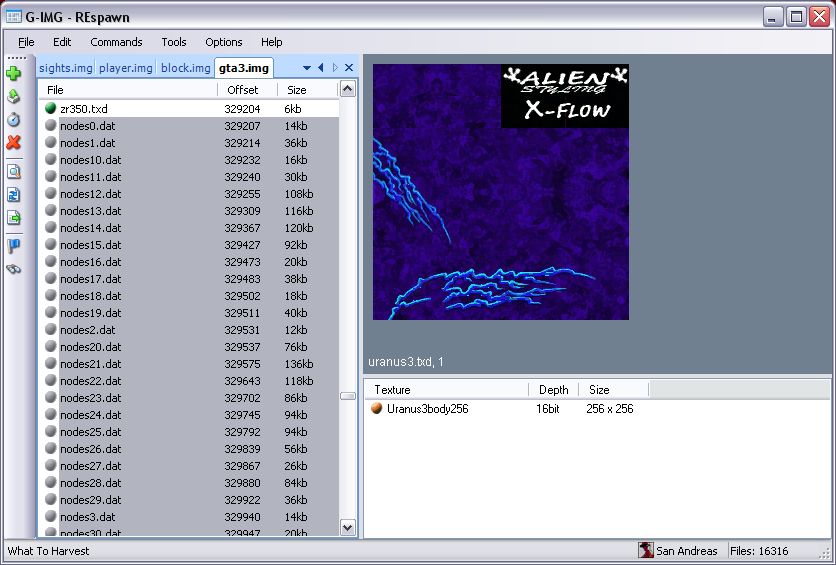Select nodes16.dat in the file list

[189, 262]
